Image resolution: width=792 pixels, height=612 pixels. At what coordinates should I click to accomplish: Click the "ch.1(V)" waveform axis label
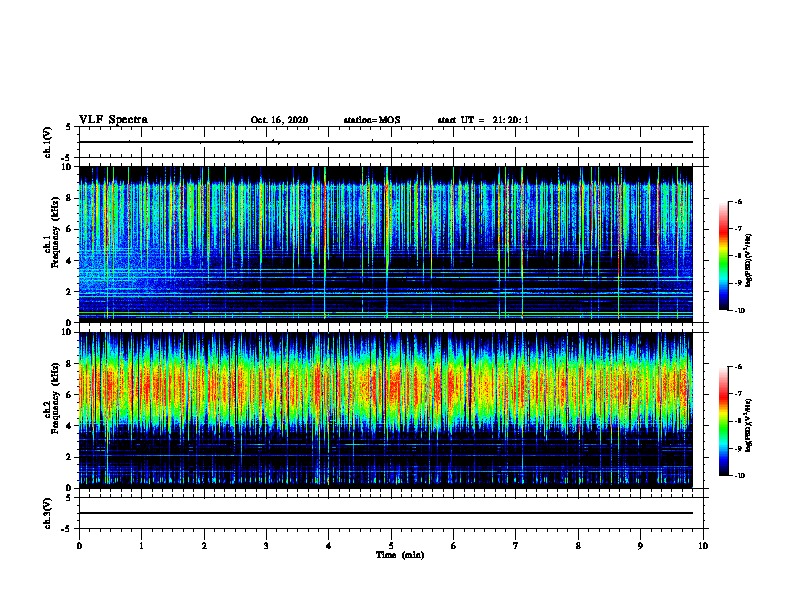(47, 142)
